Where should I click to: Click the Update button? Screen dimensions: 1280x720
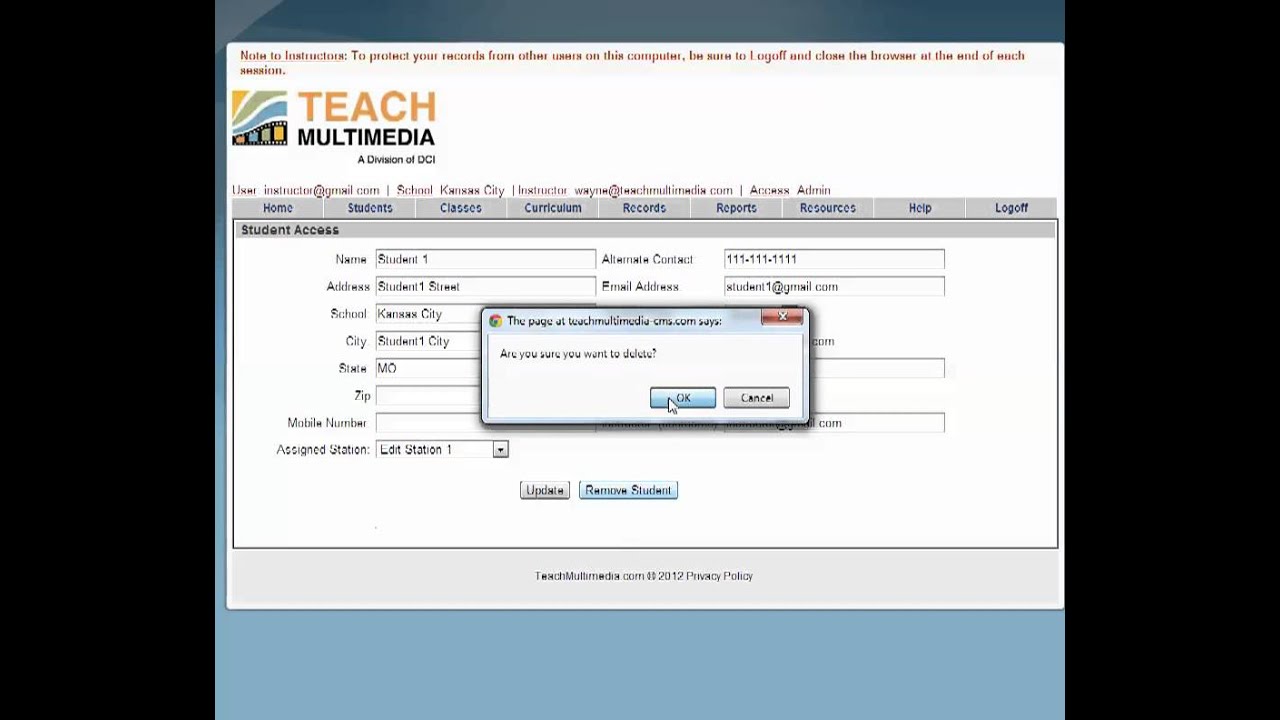[x=545, y=490]
